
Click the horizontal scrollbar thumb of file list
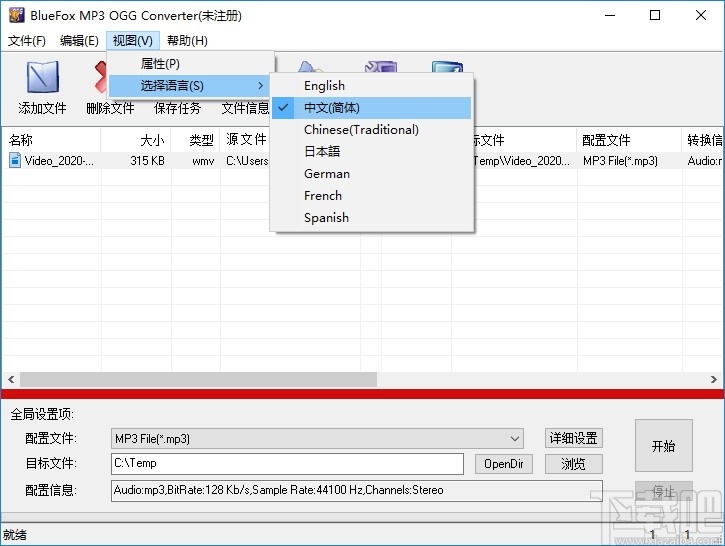[x=198, y=380]
